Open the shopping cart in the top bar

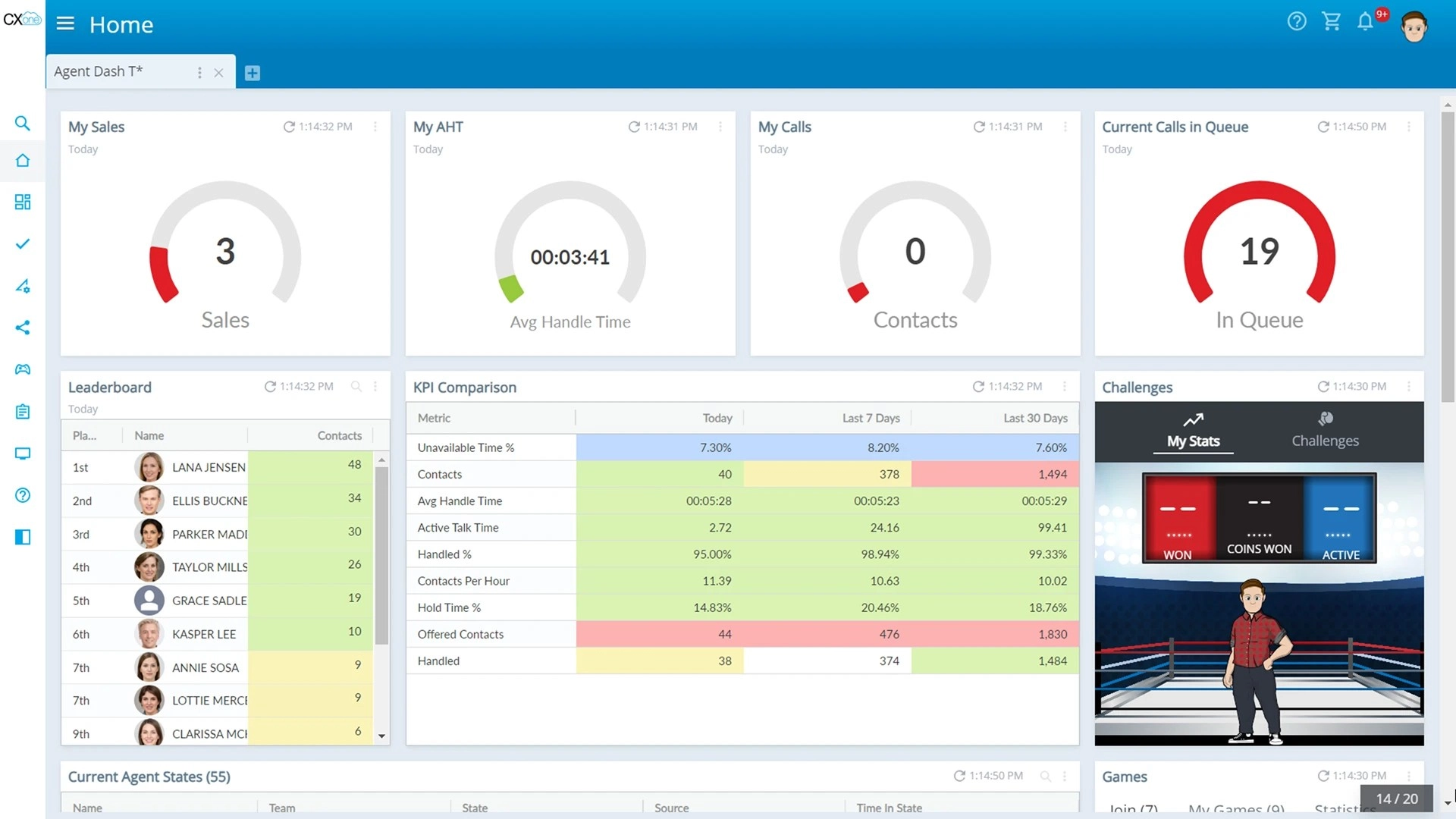pos(1332,21)
